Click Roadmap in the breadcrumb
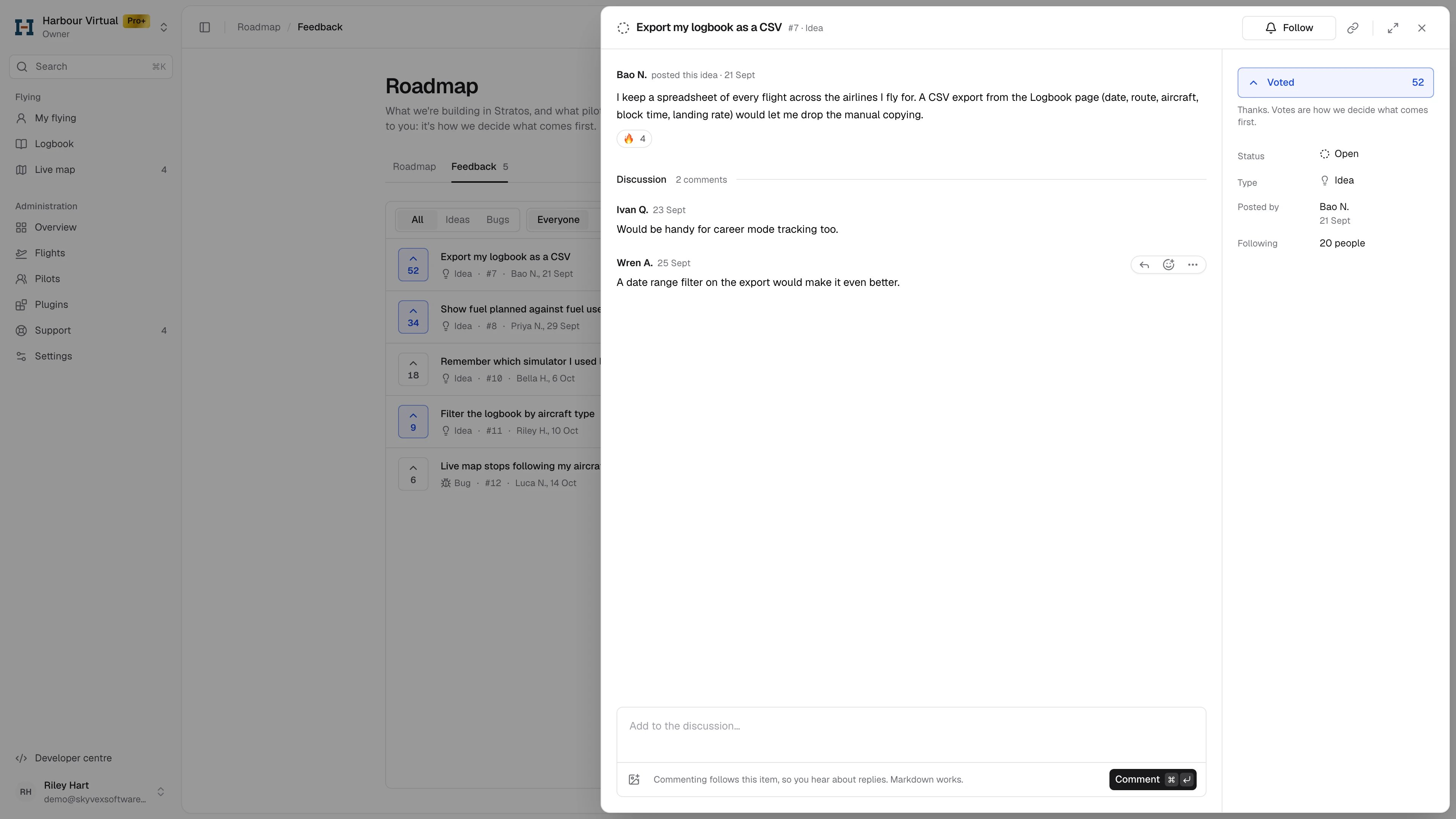This screenshot has width=1456, height=819. point(259,27)
